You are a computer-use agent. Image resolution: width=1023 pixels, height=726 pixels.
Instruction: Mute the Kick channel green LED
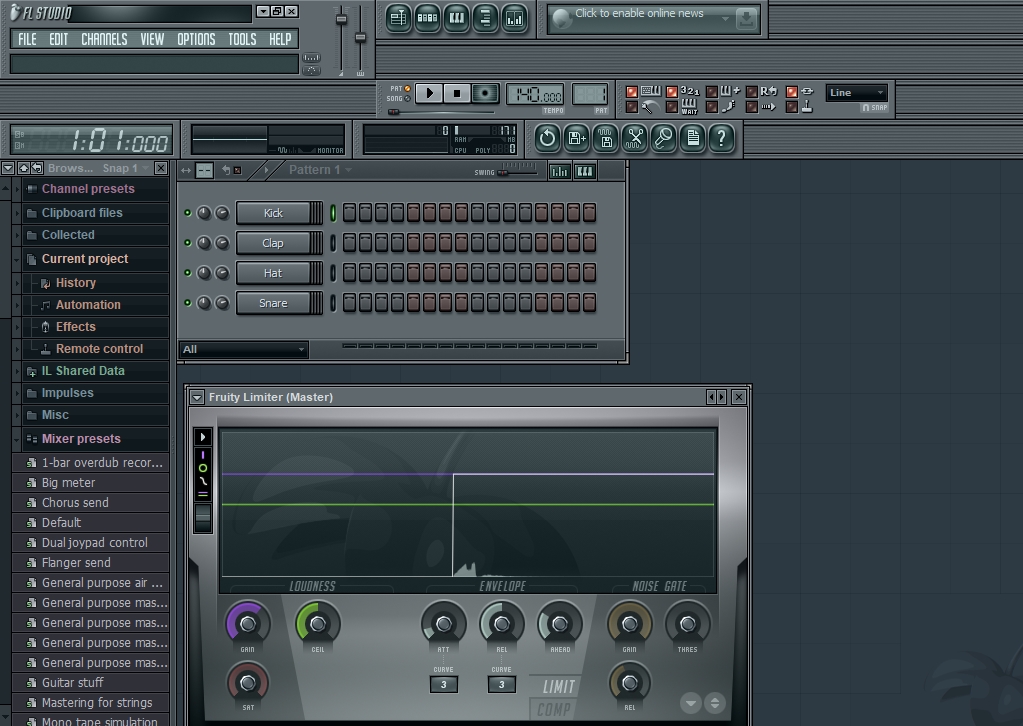coord(187,213)
